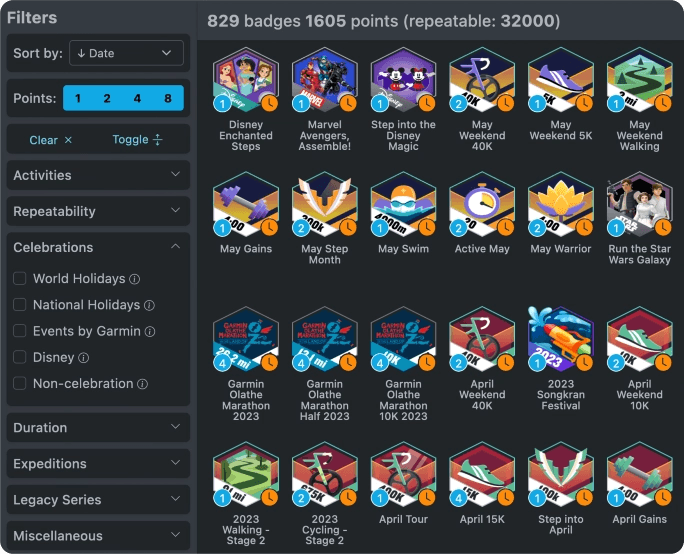Open the May Warrior lotus badge
This screenshot has width=684, height=554.
(x=561, y=204)
